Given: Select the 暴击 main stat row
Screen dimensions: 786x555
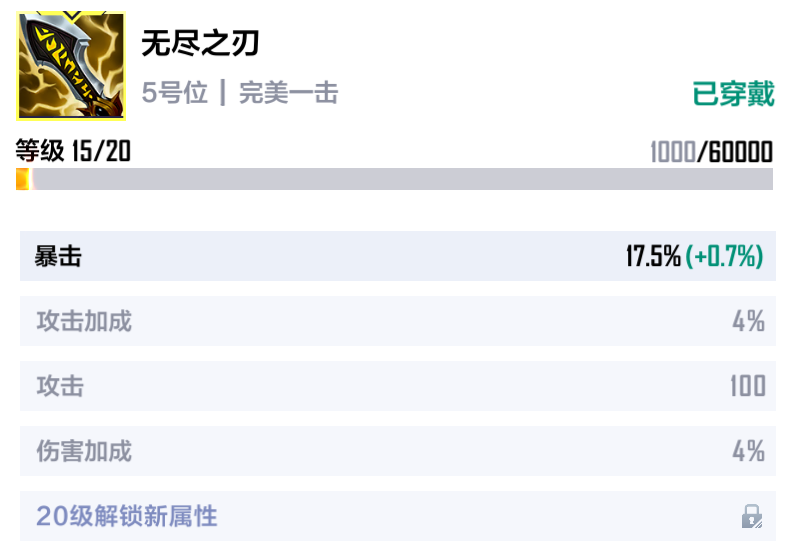Looking at the screenshot, I should coord(398,256).
